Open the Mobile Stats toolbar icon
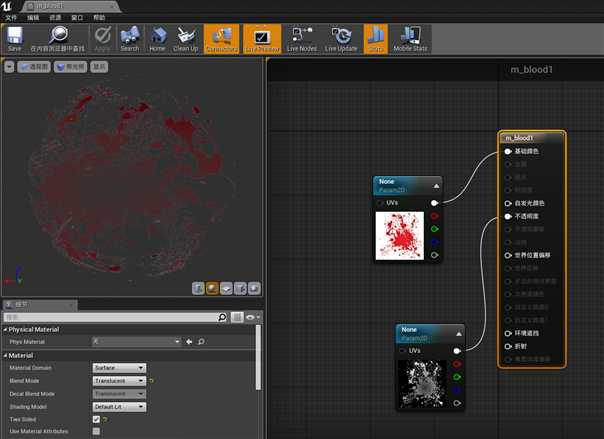Image resolution: width=604 pixels, height=439 pixels. (410, 39)
